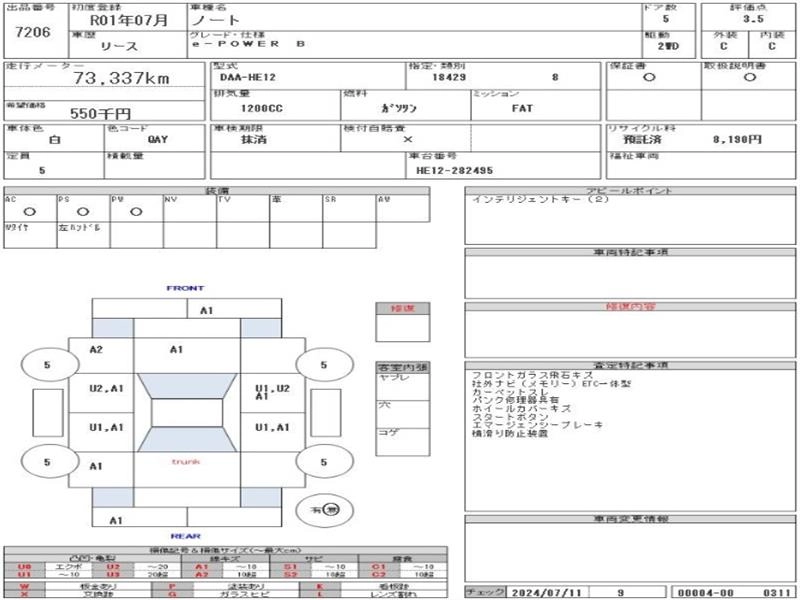Click the transmission value FAT

(522, 108)
